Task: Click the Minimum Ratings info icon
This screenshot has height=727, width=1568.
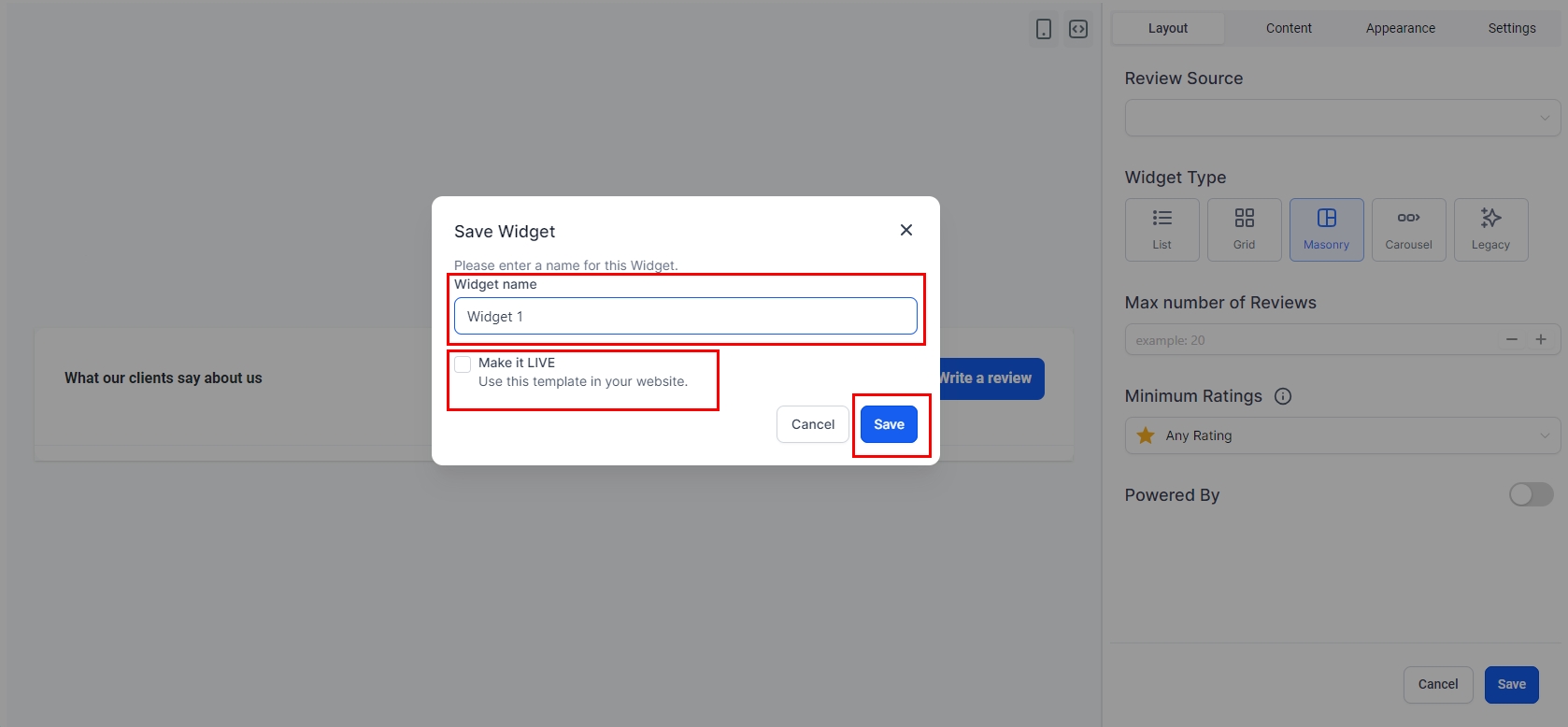Action: point(1283,396)
